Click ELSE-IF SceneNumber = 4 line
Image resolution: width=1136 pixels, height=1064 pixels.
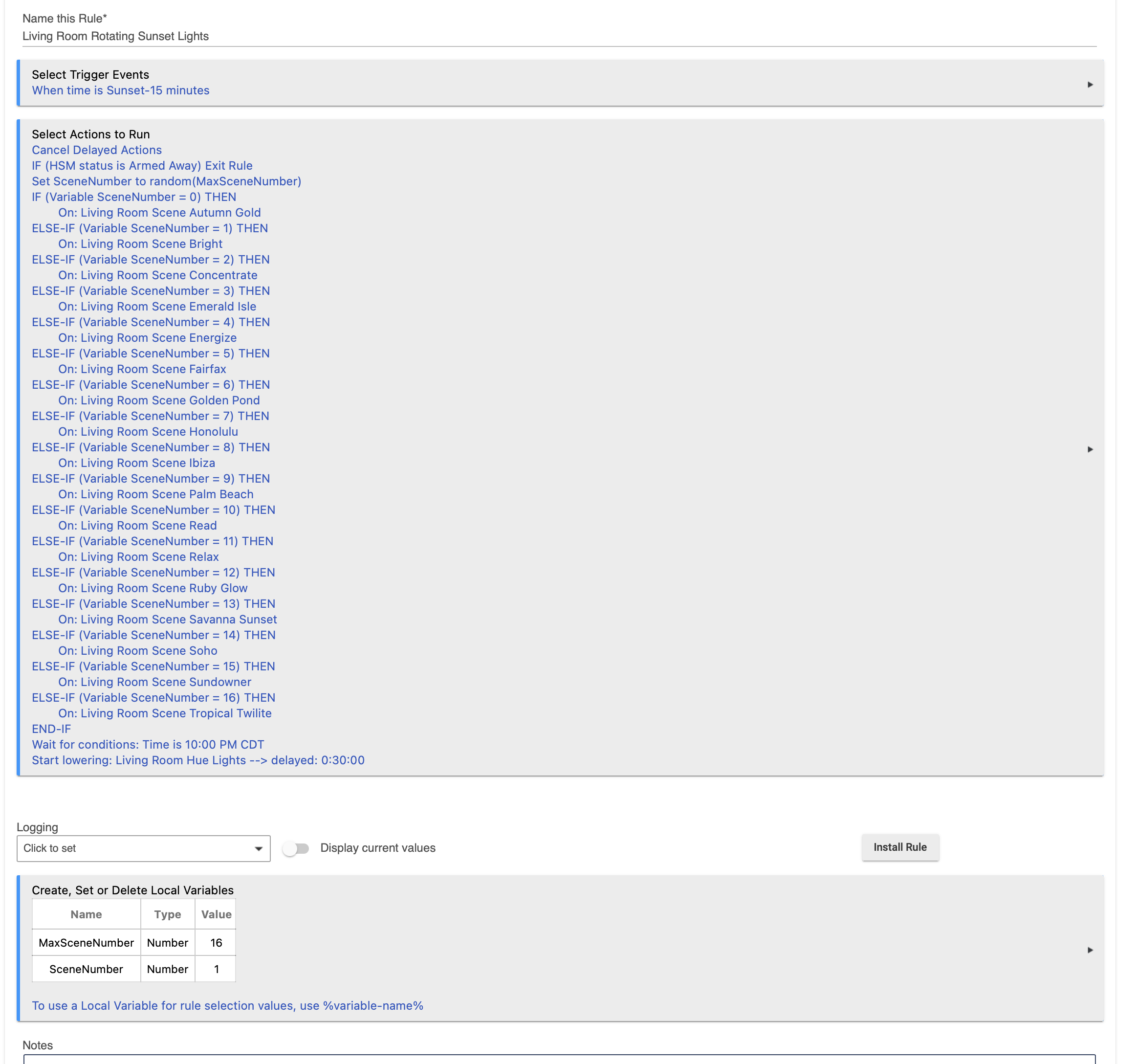pyautogui.click(x=151, y=322)
